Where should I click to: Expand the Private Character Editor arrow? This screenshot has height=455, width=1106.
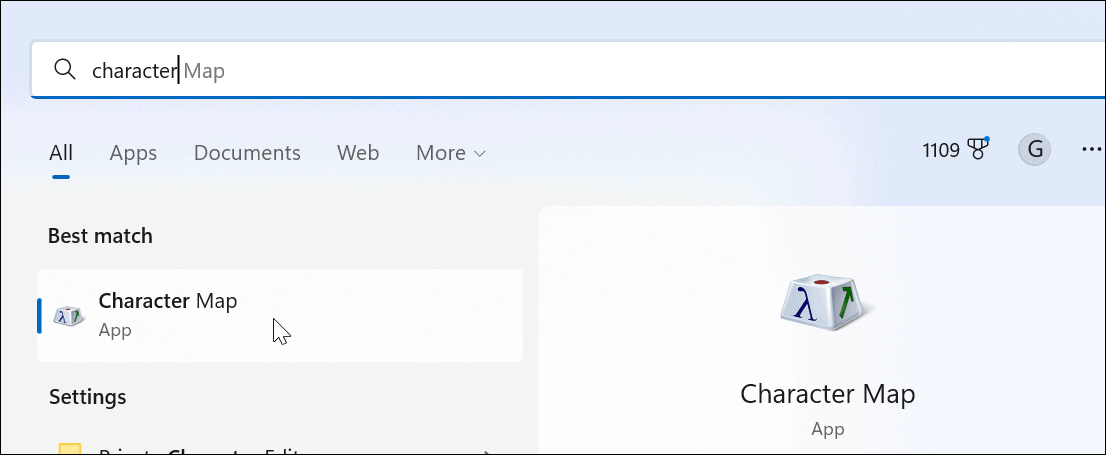click(487, 452)
